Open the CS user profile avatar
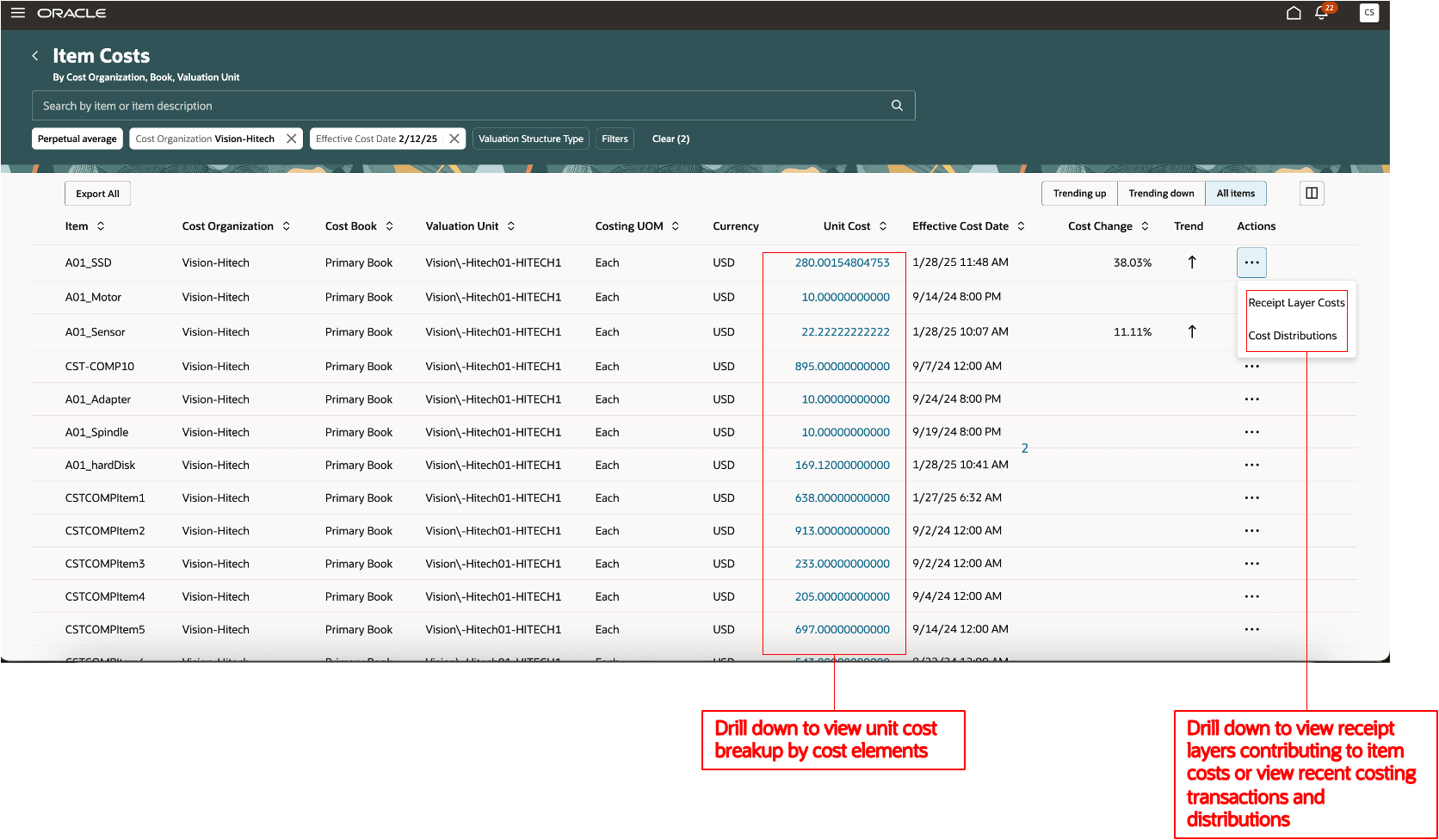Viewport: 1439px width, 840px height. (x=1368, y=13)
